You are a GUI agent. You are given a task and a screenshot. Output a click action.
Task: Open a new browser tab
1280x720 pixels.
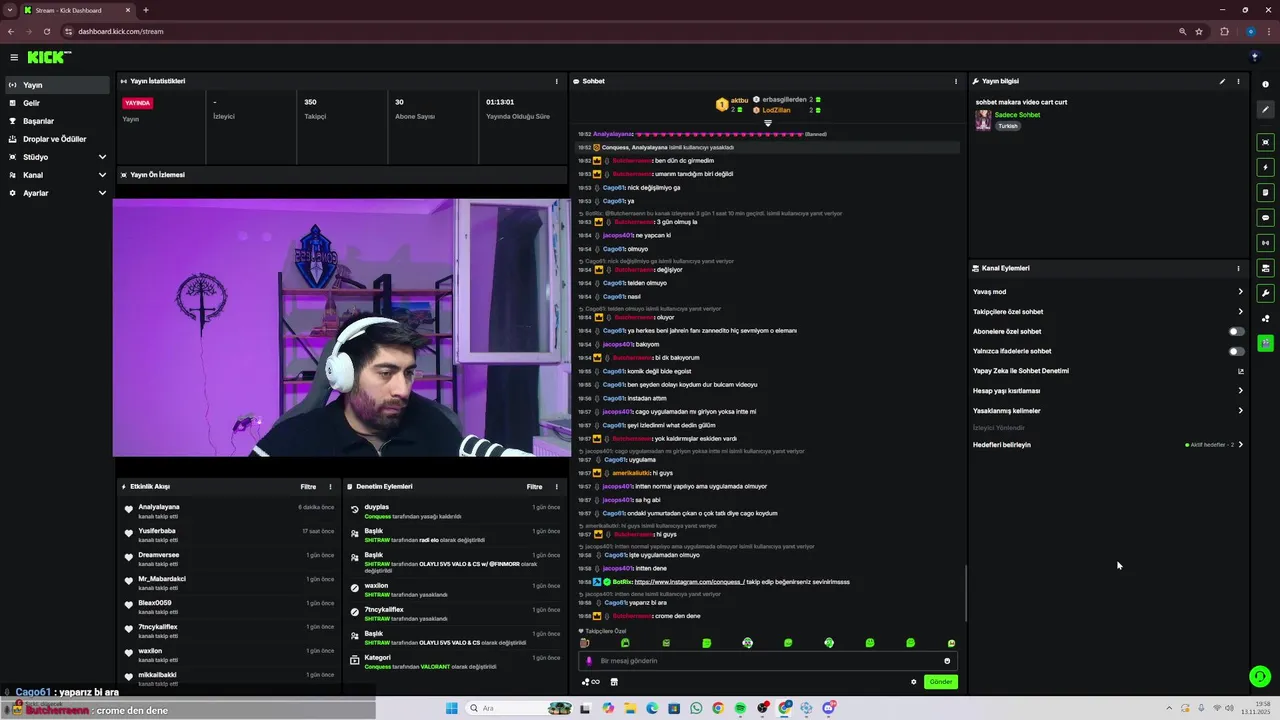(x=146, y=10)
